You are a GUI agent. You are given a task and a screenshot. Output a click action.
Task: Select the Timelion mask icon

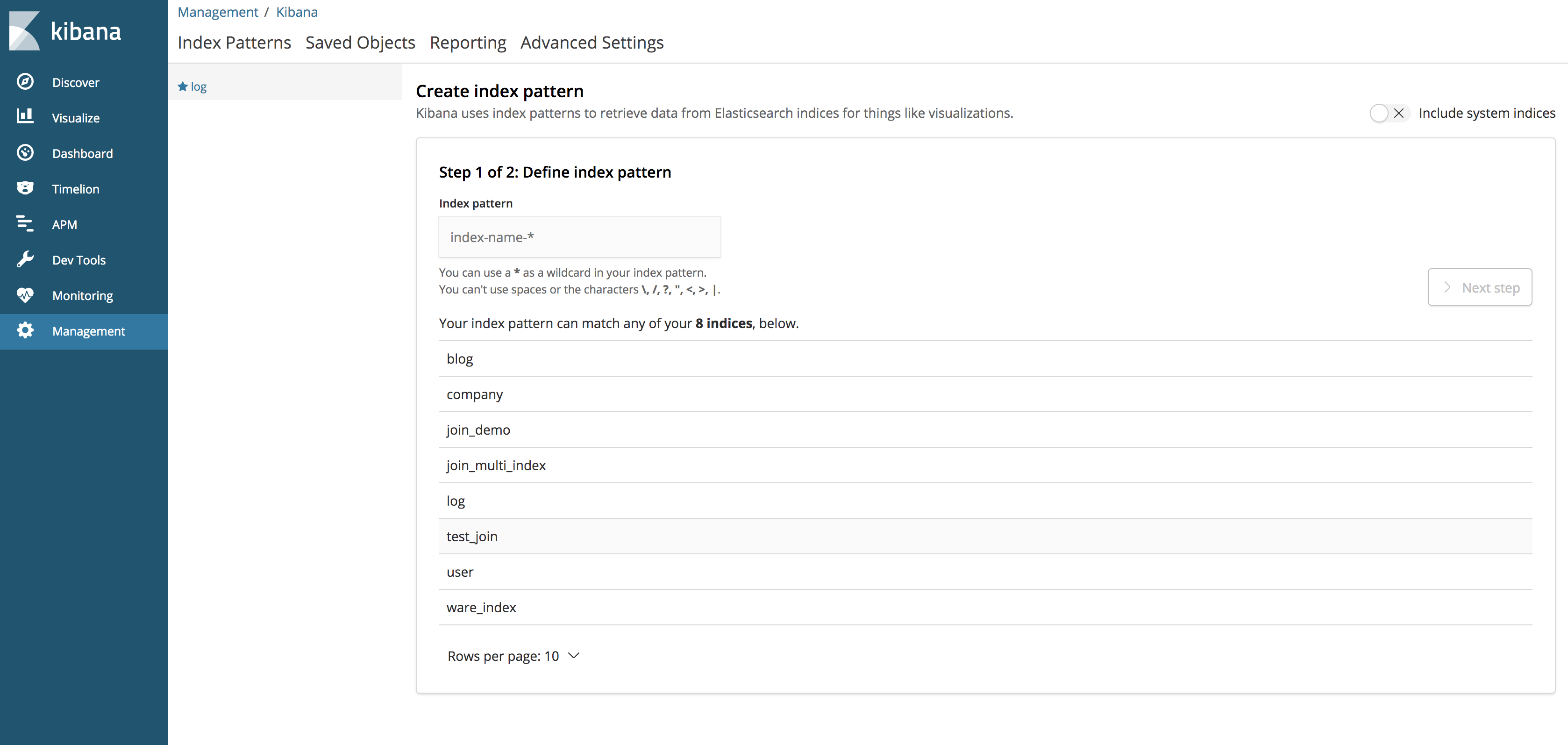click(25, 188)
